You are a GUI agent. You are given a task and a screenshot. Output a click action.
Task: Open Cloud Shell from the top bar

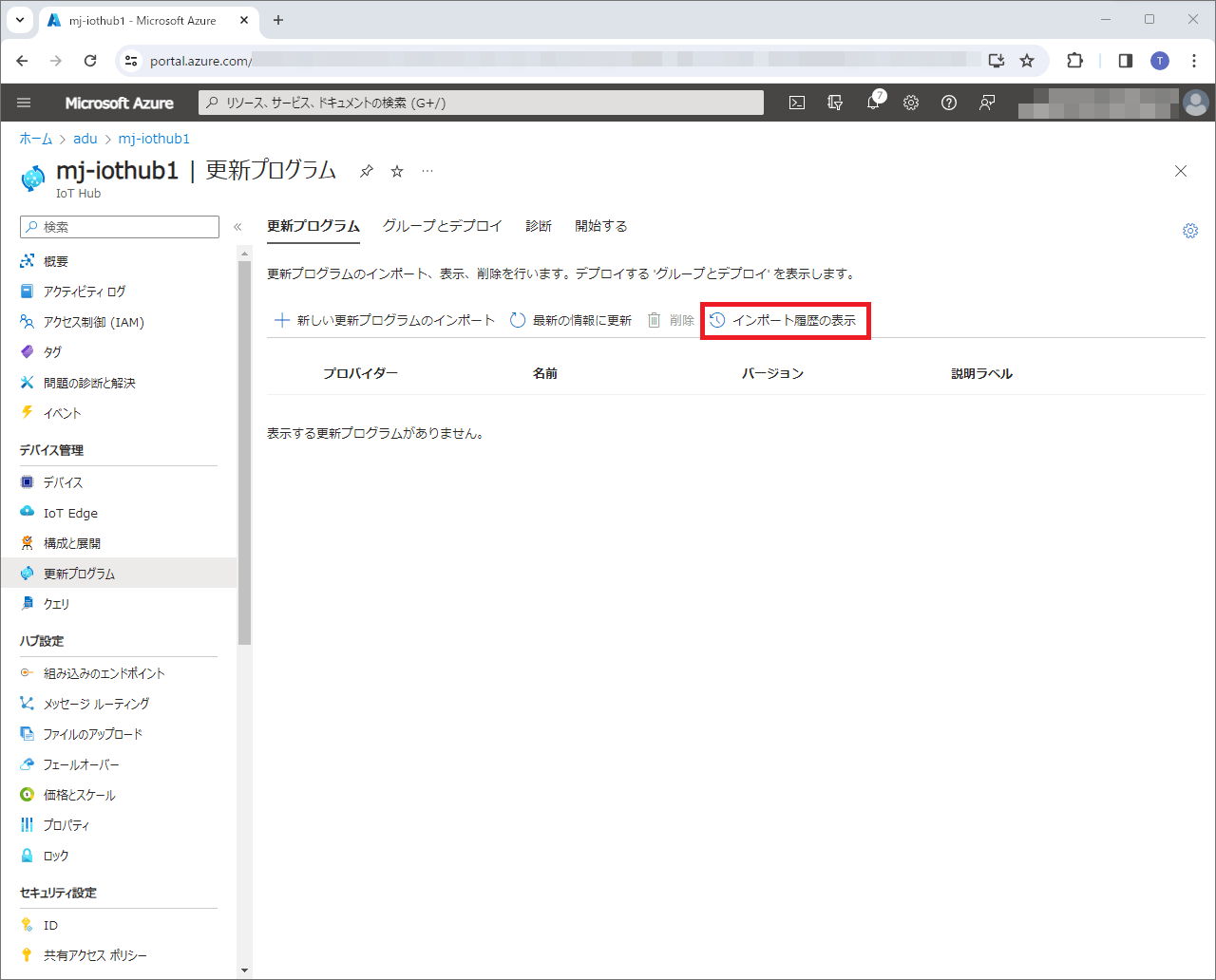pyautogui.click(x=797, y=103)
